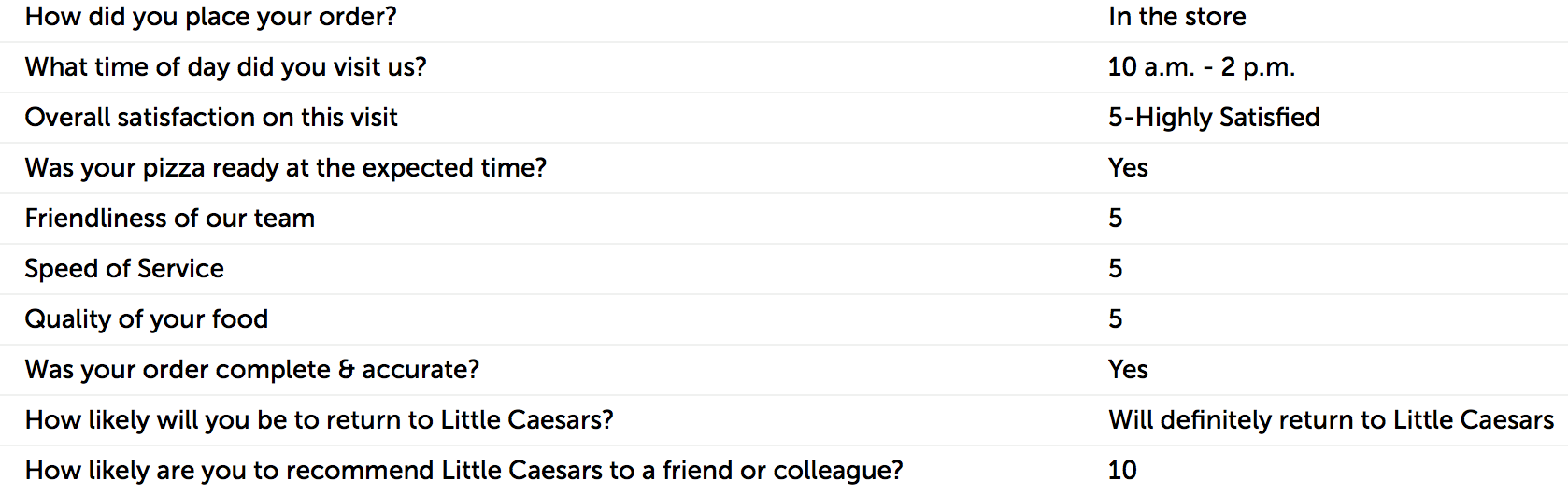Click the recommend to a friend or colleague question
This screenshot has height=495, width=1568.
pos(464,471)
